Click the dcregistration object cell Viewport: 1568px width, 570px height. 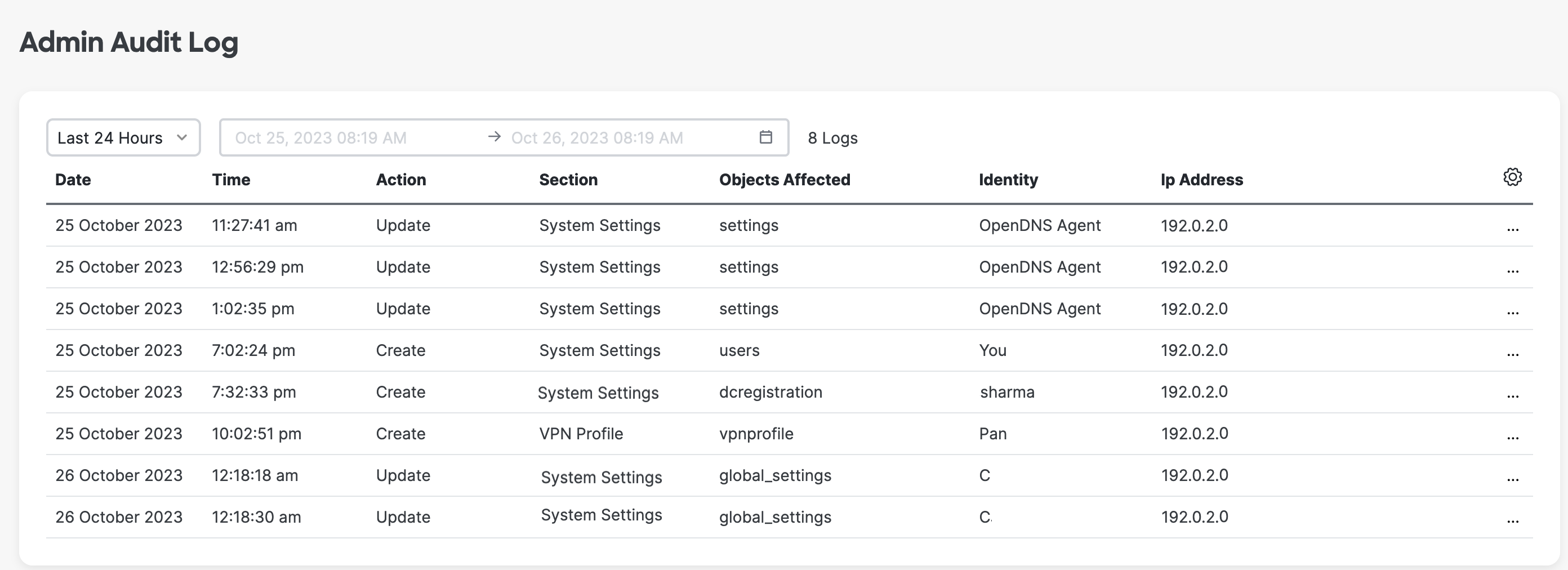770,391
